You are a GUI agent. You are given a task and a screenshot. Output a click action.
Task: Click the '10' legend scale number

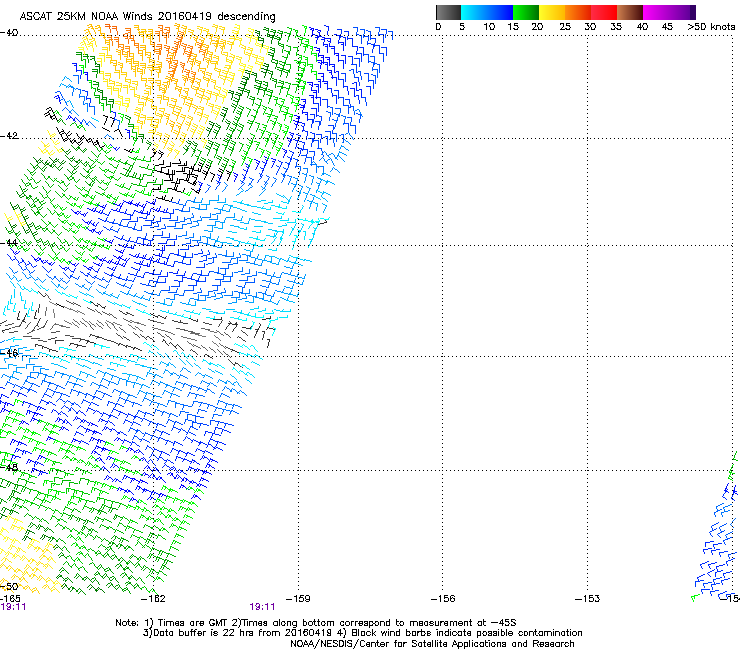click(x=489, y=27)
